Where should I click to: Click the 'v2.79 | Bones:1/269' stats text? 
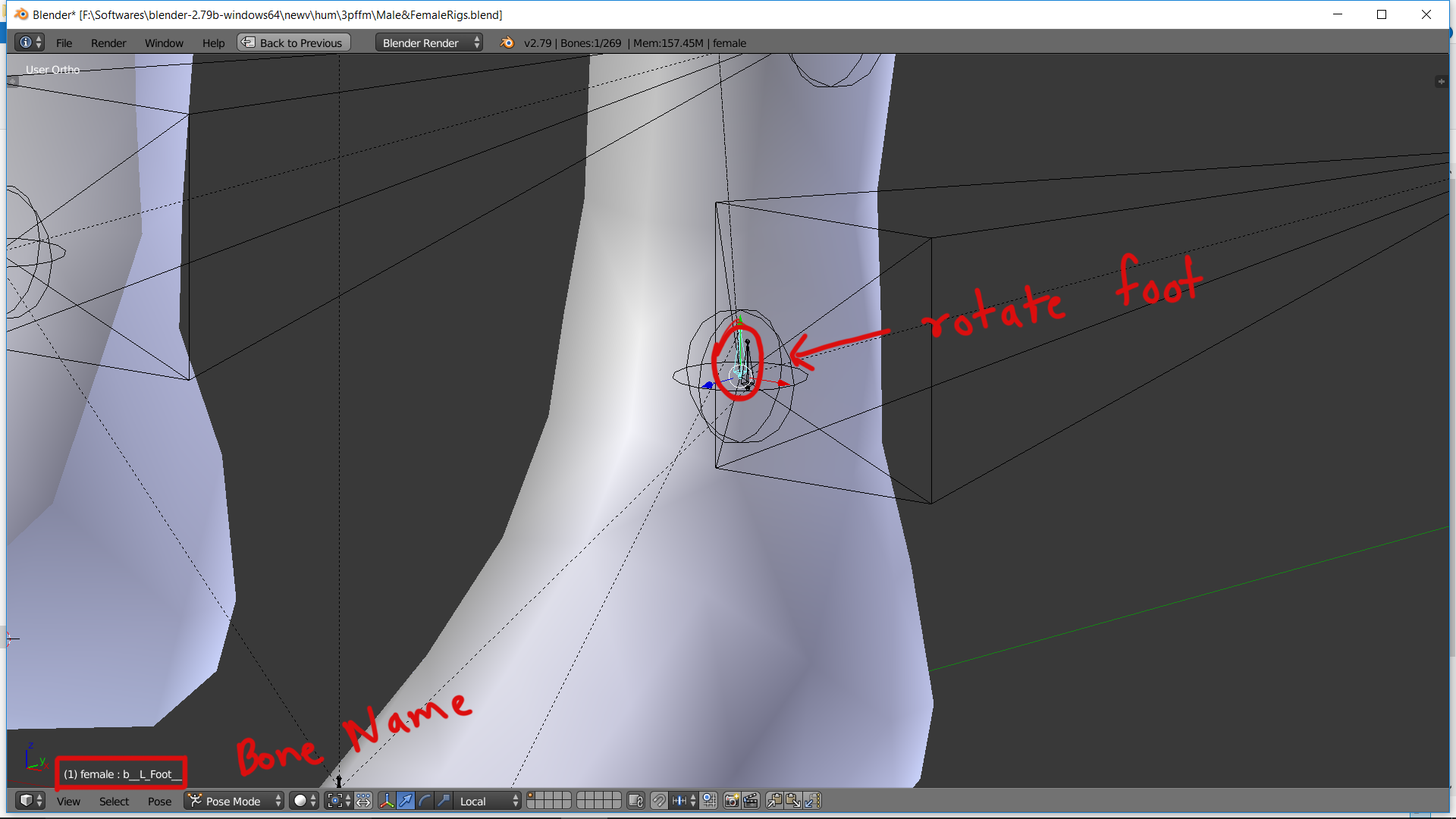pyautogui.click(x=573, y=43)
